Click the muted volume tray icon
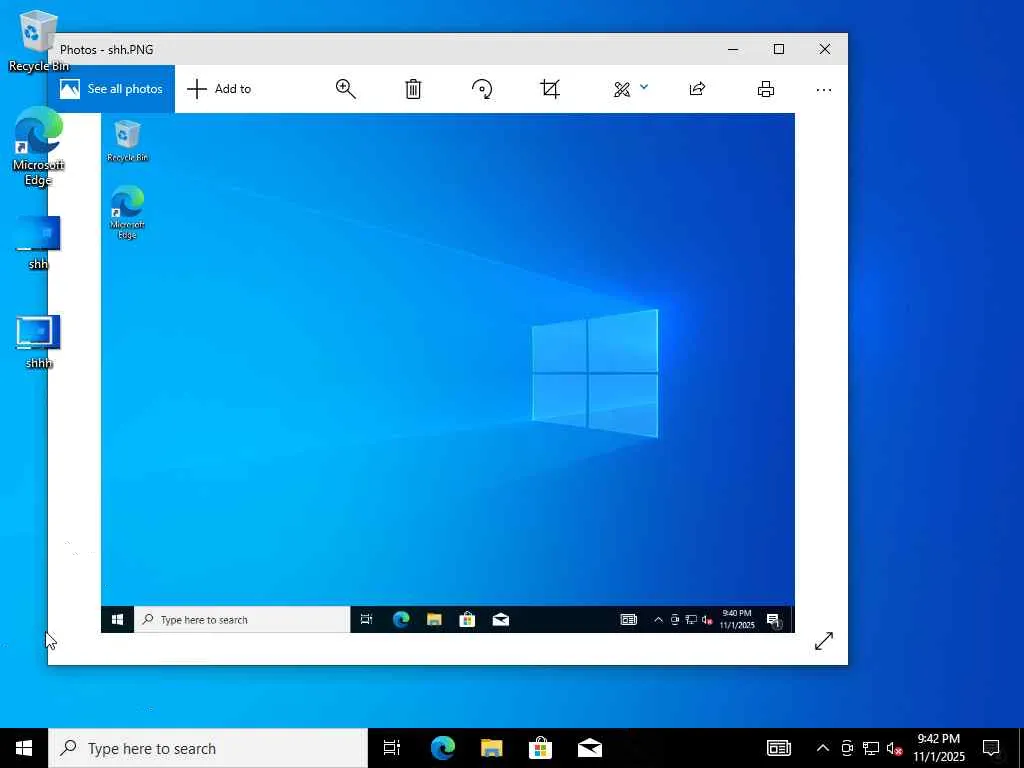 [894, 748]
